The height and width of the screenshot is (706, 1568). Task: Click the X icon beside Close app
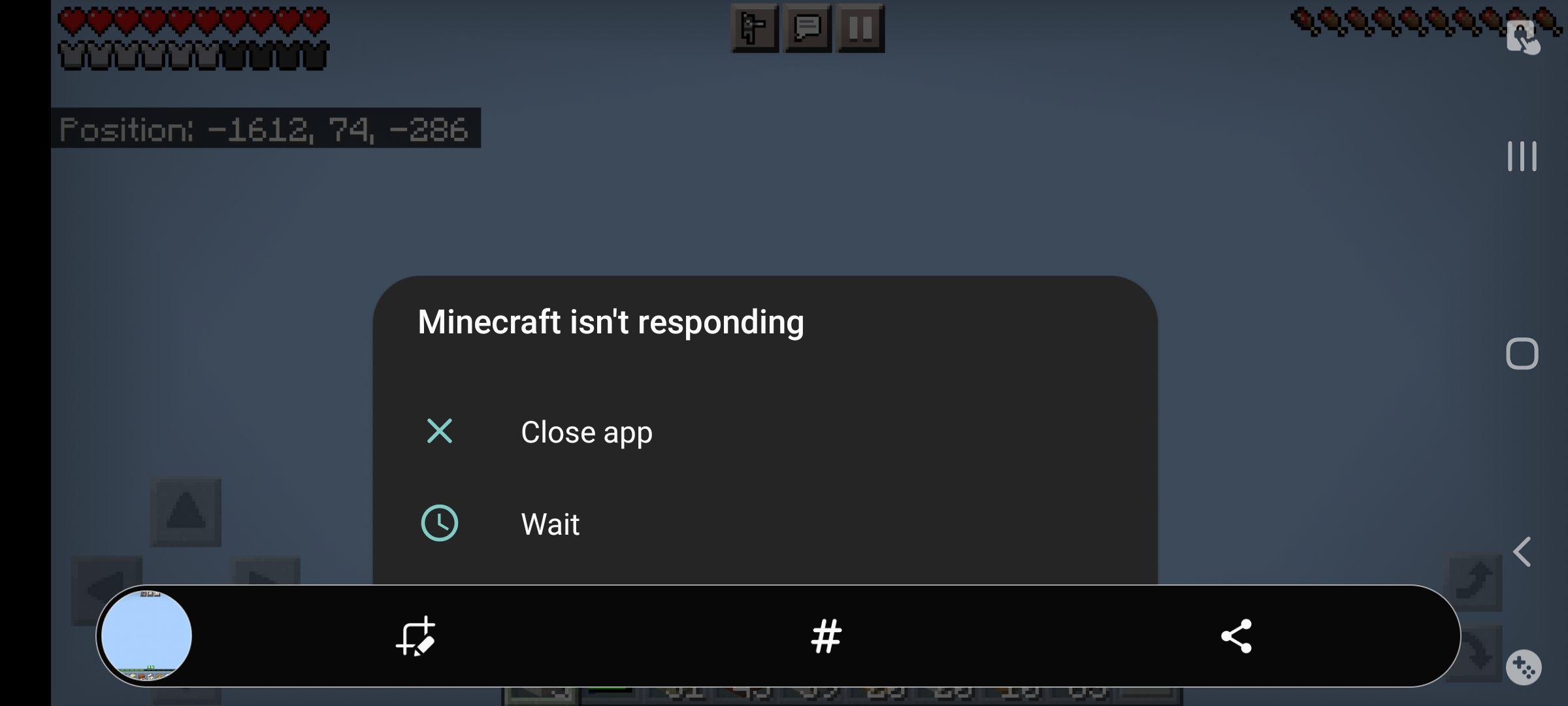click(x=440, y=431)
